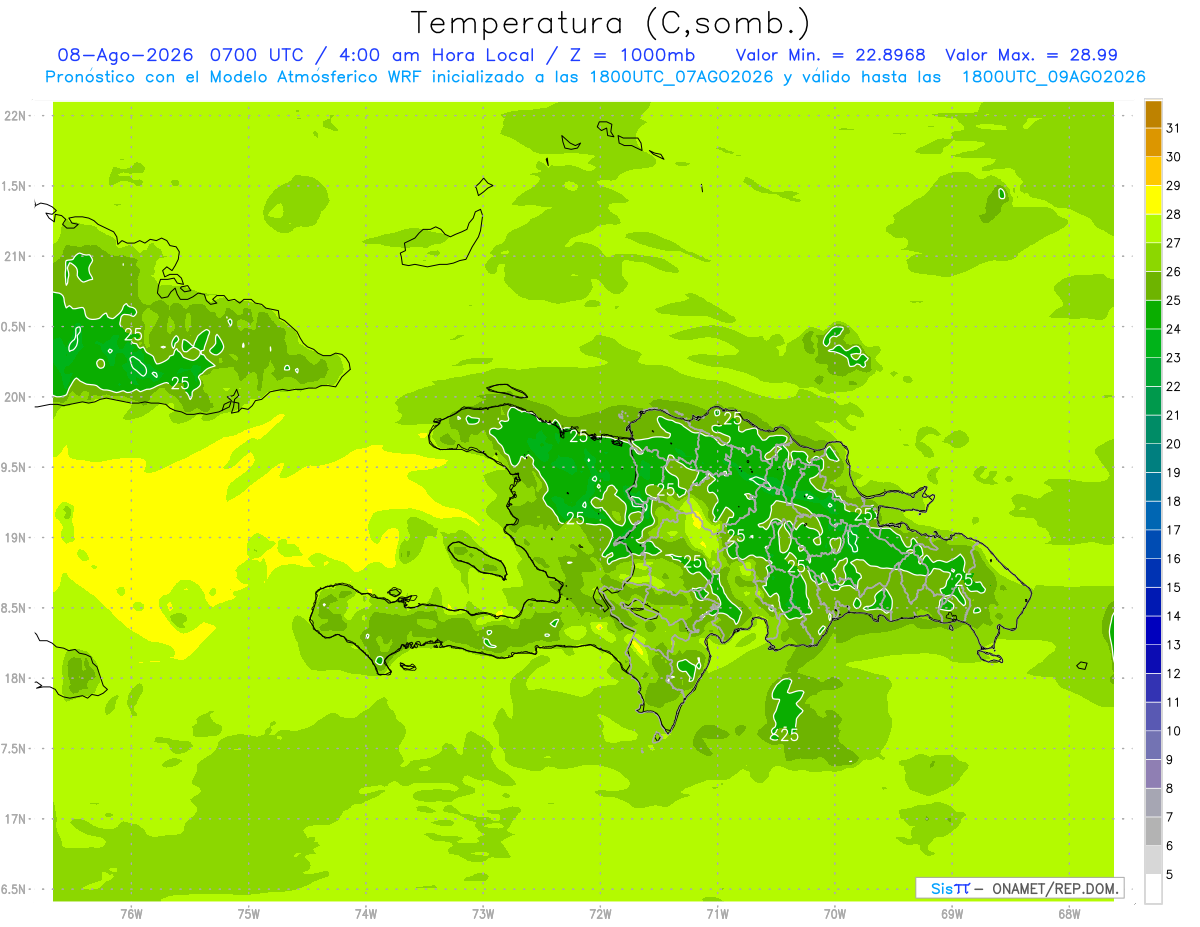Pick the grey swatch between 6 and 7
The height and width of the screenshot is (927, 1200).
[x=1153, y=832]
